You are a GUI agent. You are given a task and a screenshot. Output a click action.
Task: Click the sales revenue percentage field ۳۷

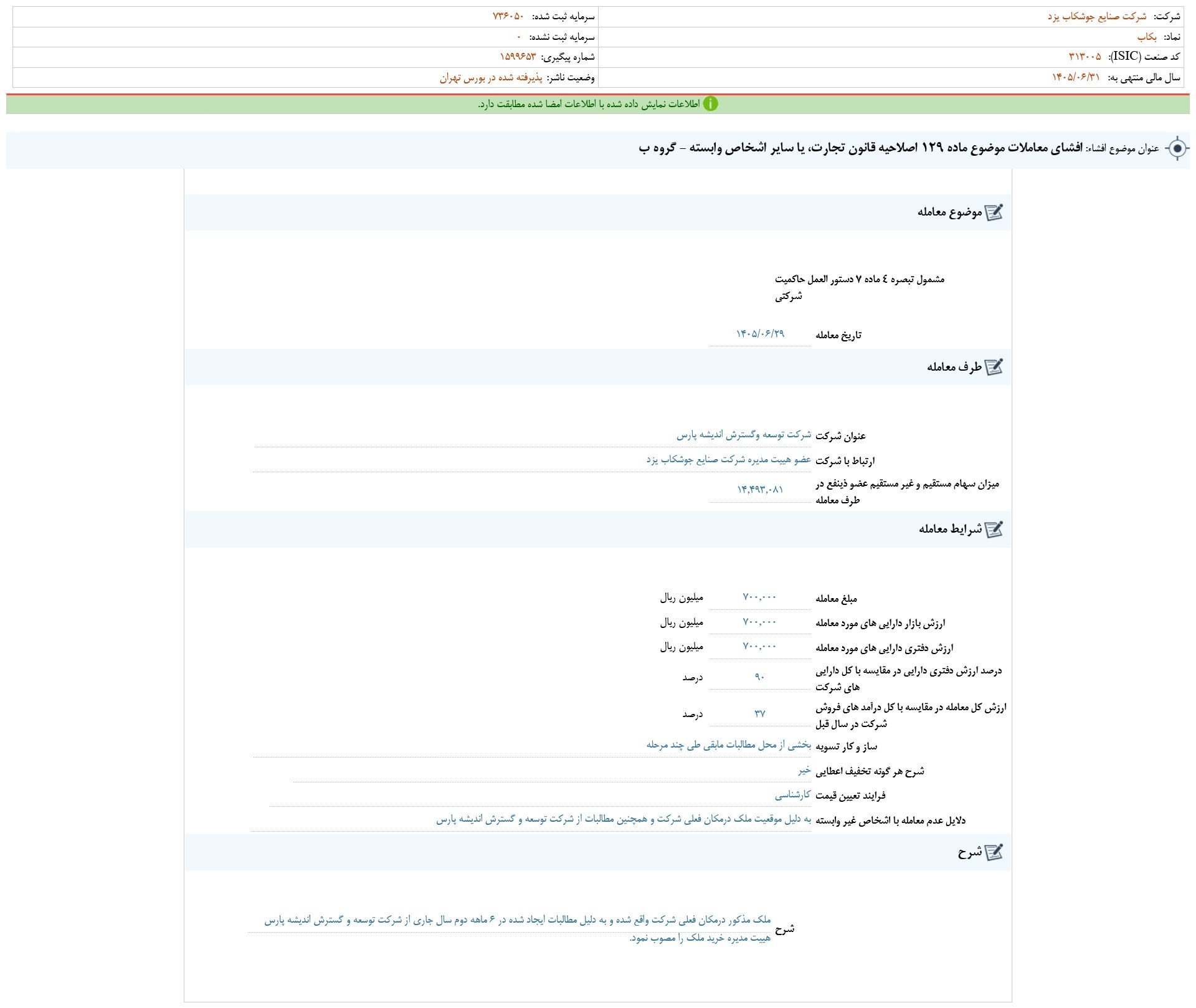tap(760, 714)
